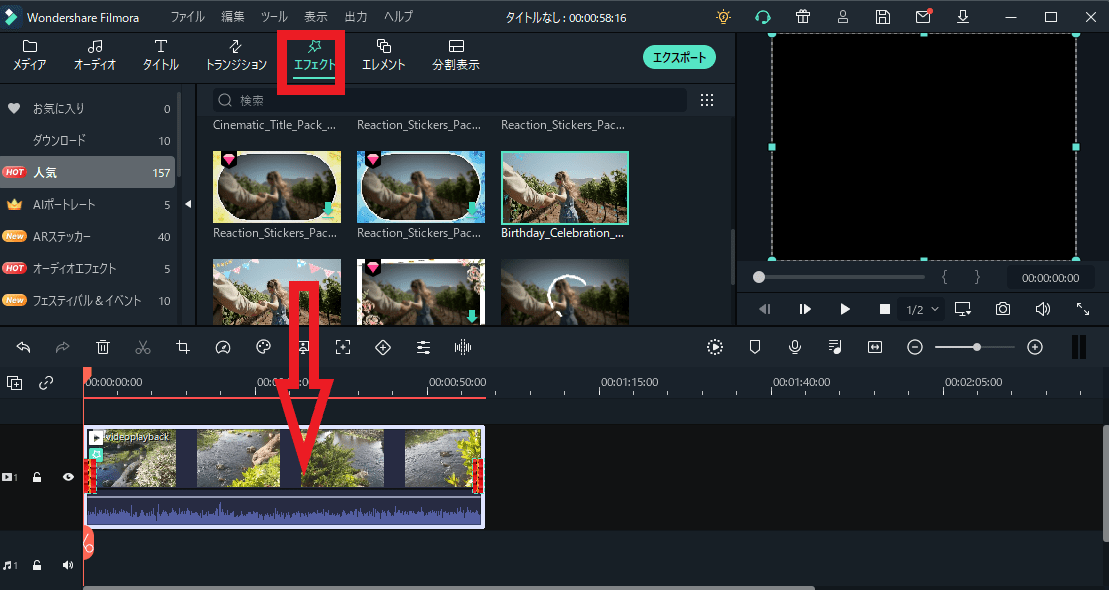The image size is (1109, 590).
Task: Open the 1/2 preview quality dropdown
Action: tap(923, 310)
